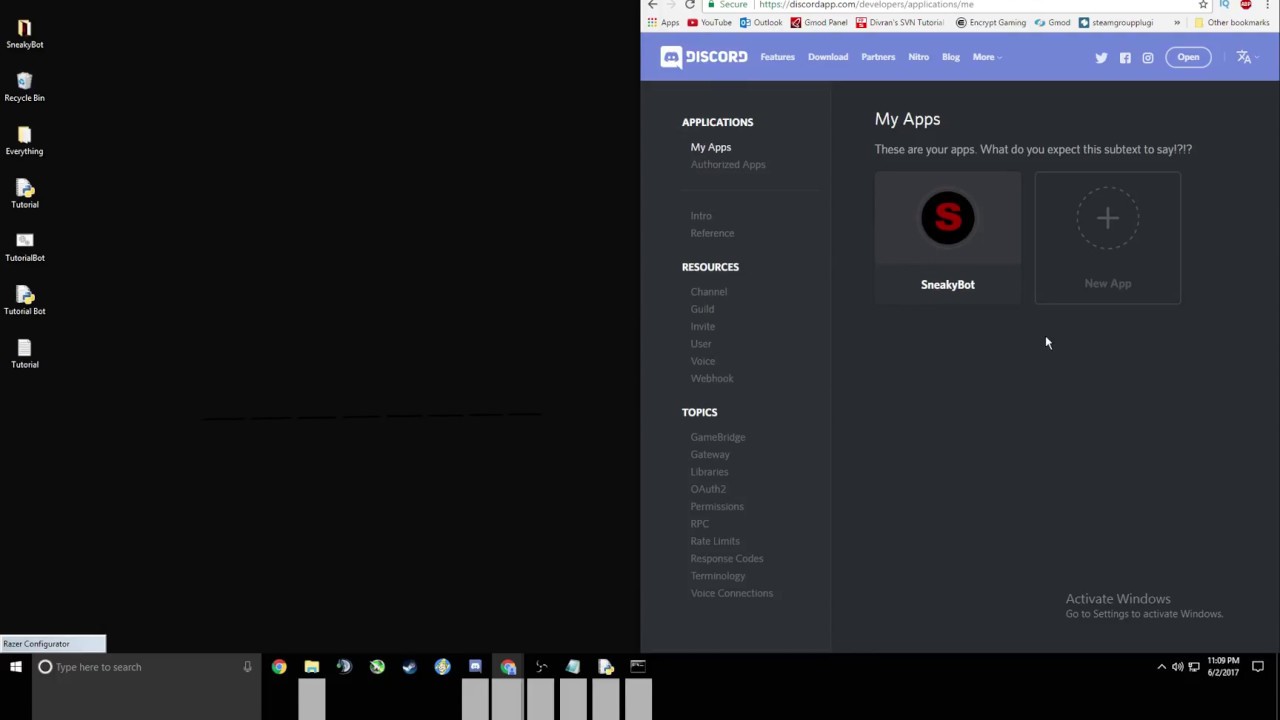Open Voice under Resources

[703, 361]
